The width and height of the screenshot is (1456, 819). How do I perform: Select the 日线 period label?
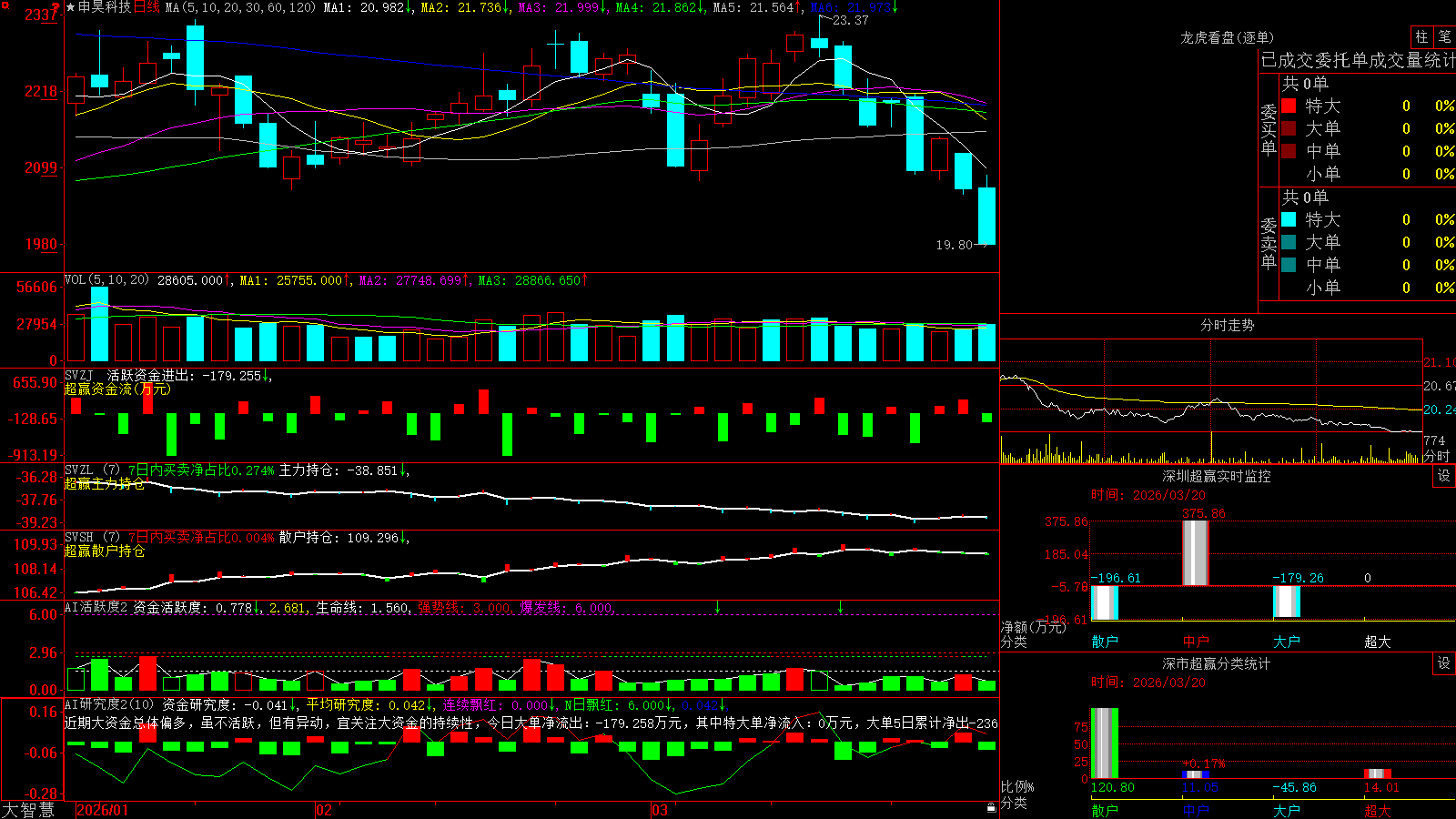pos(147,7)
